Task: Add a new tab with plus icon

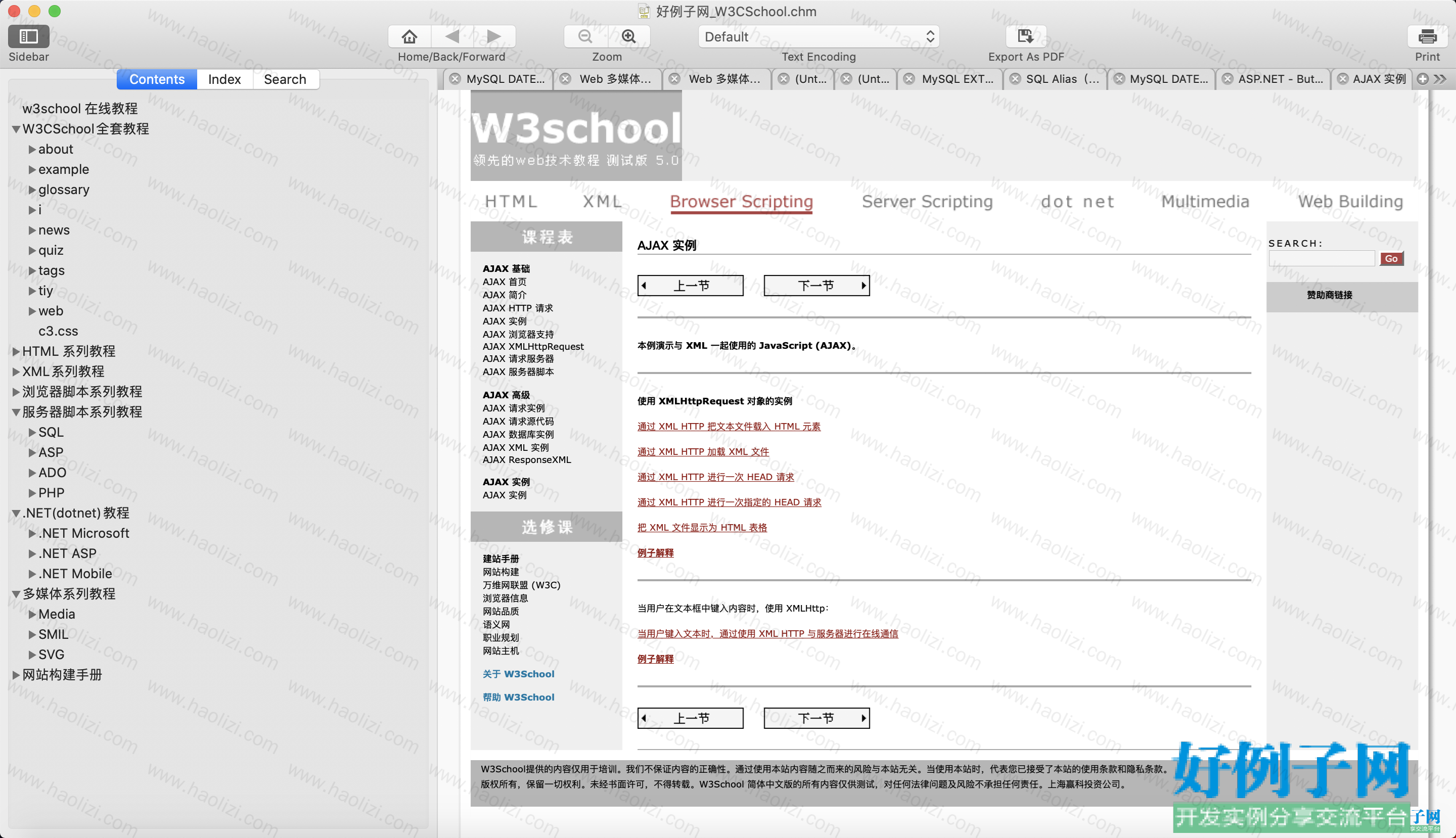Action: [1423, 79]
